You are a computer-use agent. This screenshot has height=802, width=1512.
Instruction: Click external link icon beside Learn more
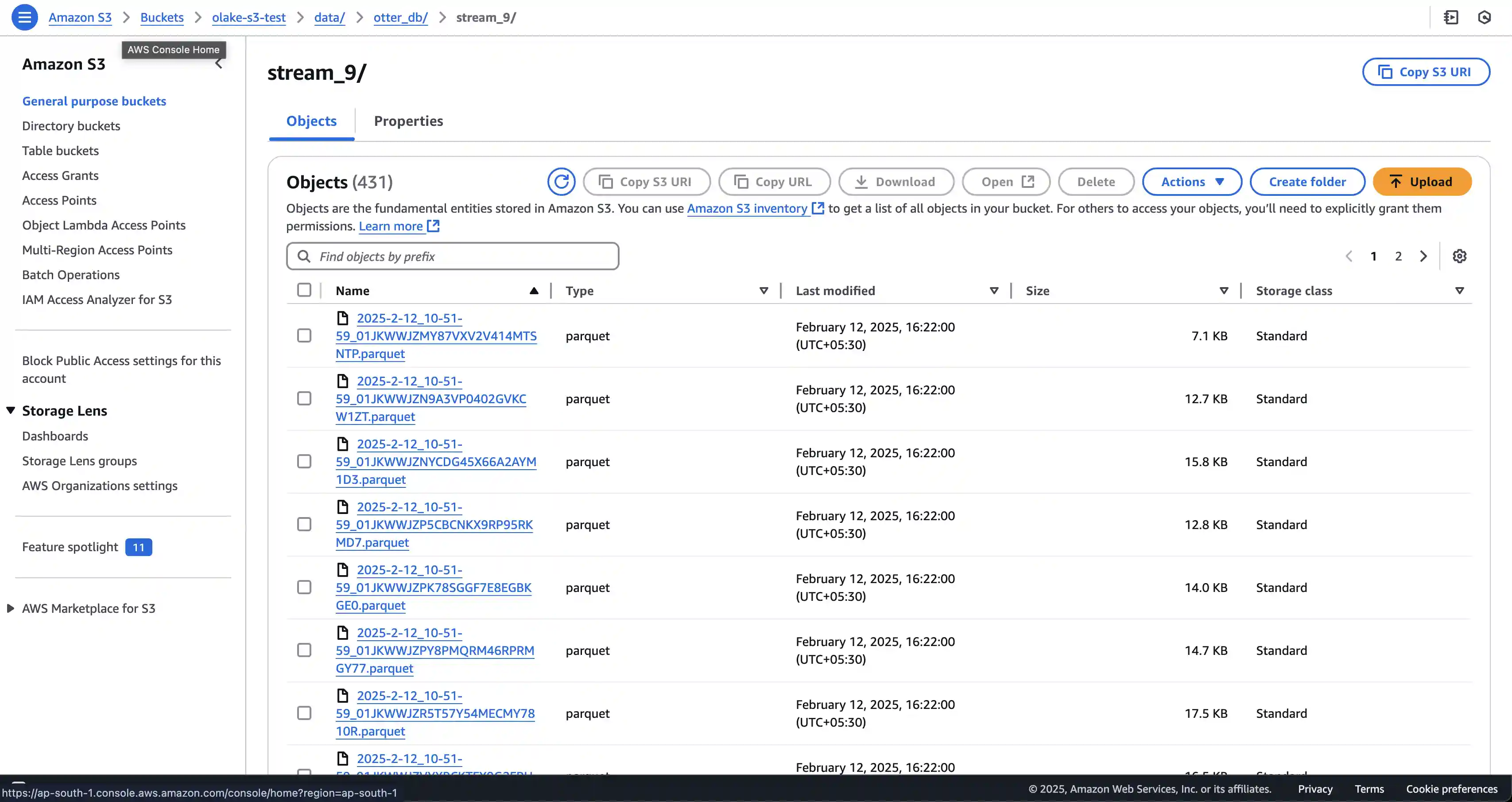(433, 226)
